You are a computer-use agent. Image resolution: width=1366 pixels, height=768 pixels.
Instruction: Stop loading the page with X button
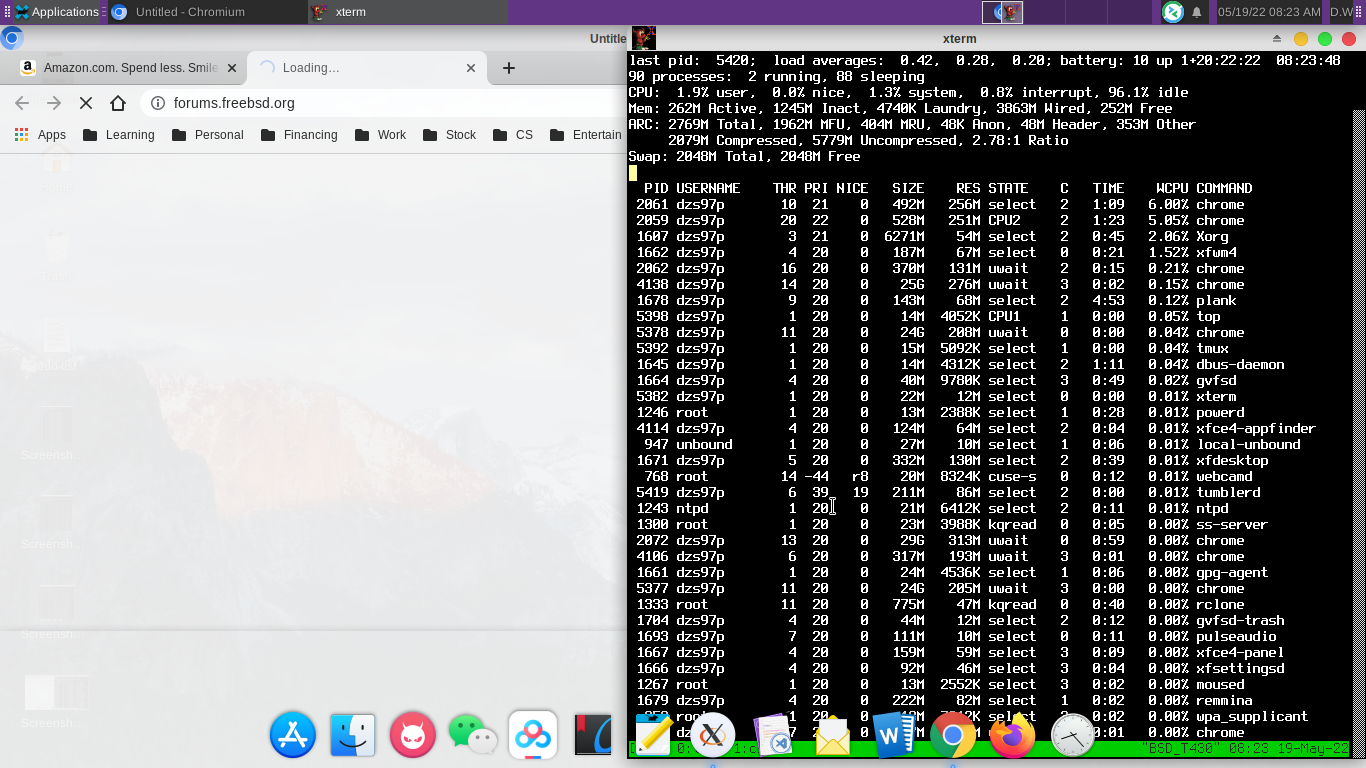point(86,103)
